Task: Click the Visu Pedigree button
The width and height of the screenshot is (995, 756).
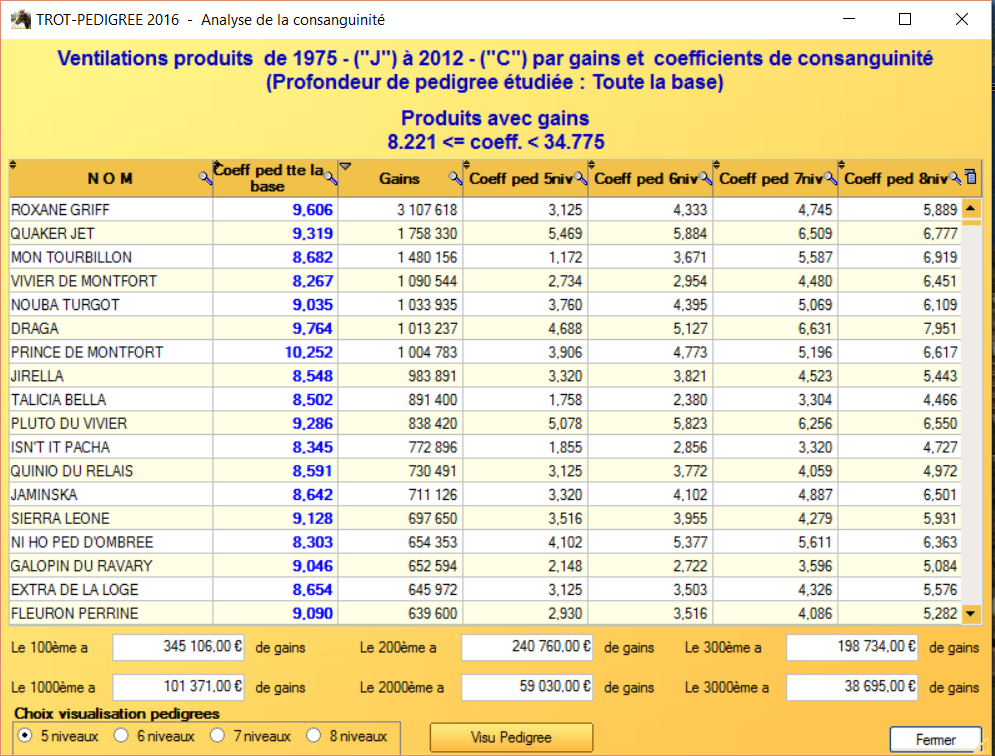Action: click(x=511, y=738)
